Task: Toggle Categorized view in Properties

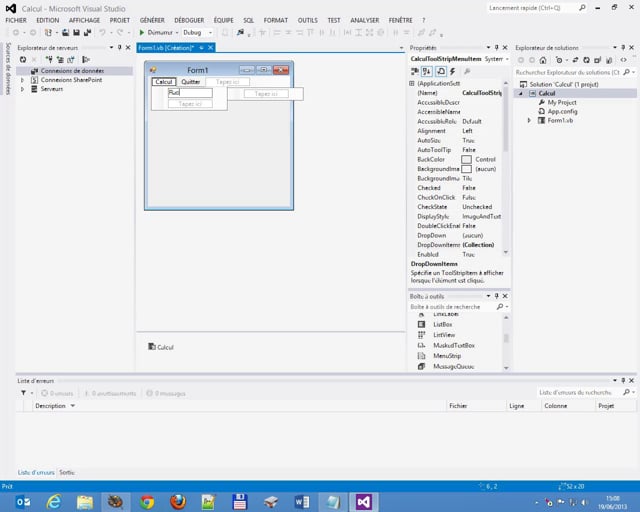Action: [x=415, y=71]
